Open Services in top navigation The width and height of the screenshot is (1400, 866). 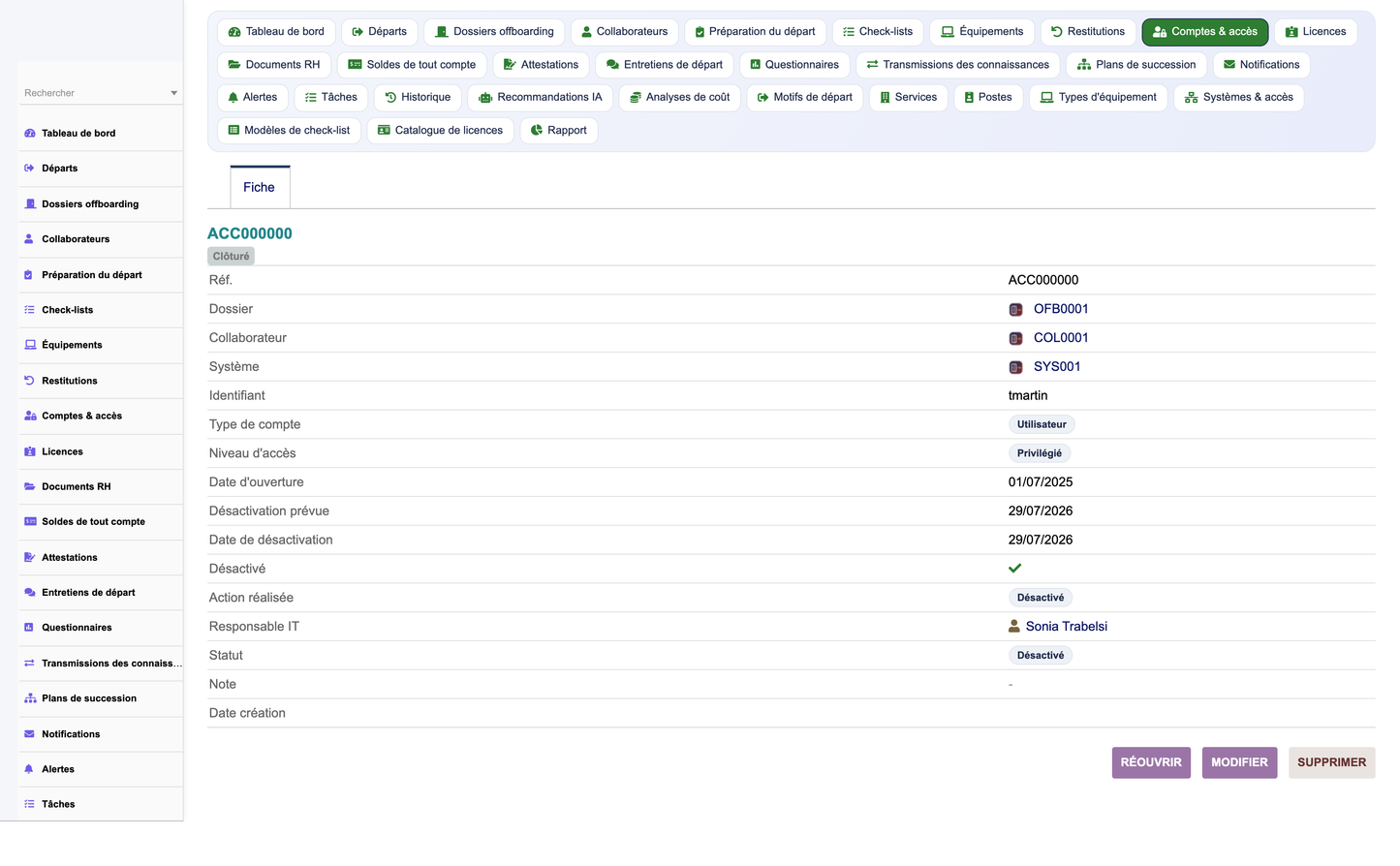click(x=909, y=98)
